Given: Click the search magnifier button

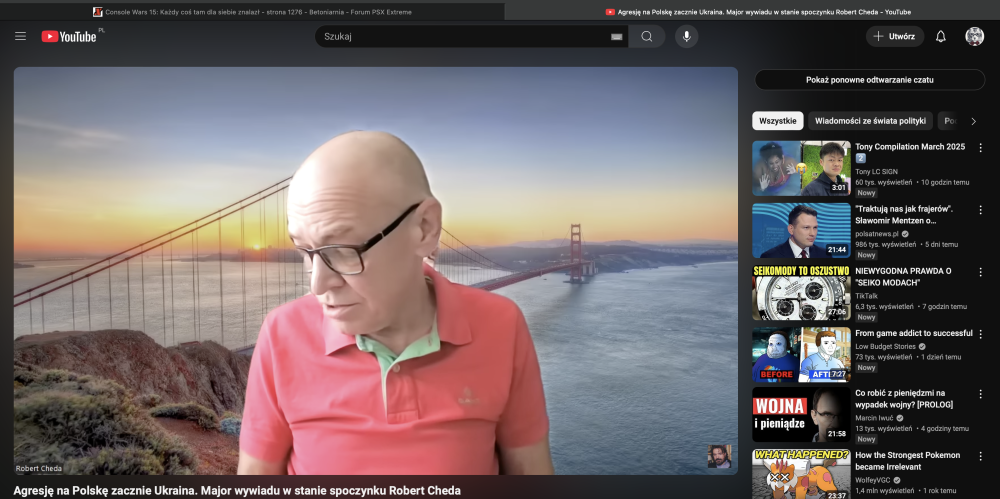Looking at the screenshot, I should tap(647, 36).
